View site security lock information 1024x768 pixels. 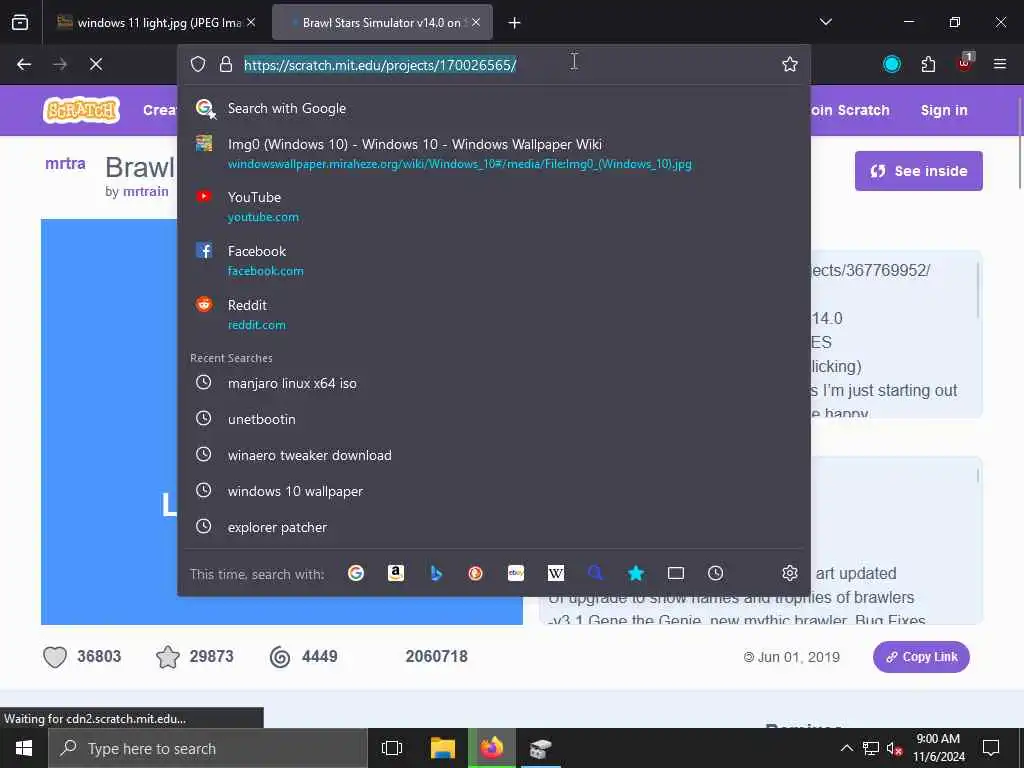tap(226, 64)
